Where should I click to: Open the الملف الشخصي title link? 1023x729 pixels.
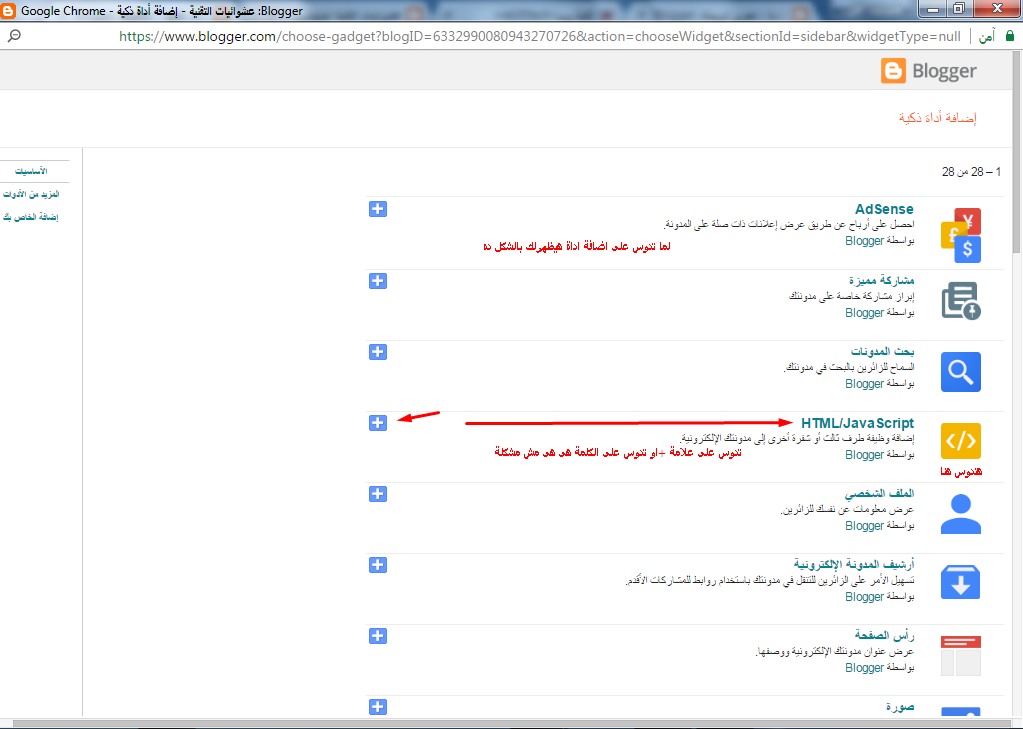(x=879, y=493)
